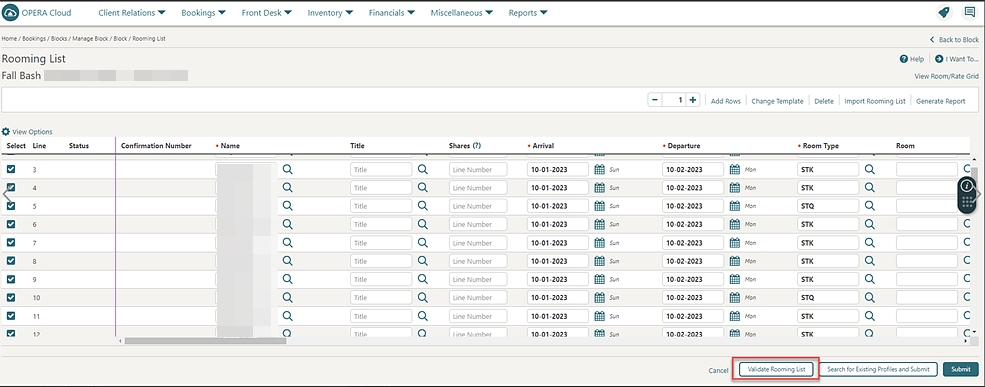This screenshot has height=387, width=985.
Task: Search room type icon on line 11
Action: tap(870, 315)
